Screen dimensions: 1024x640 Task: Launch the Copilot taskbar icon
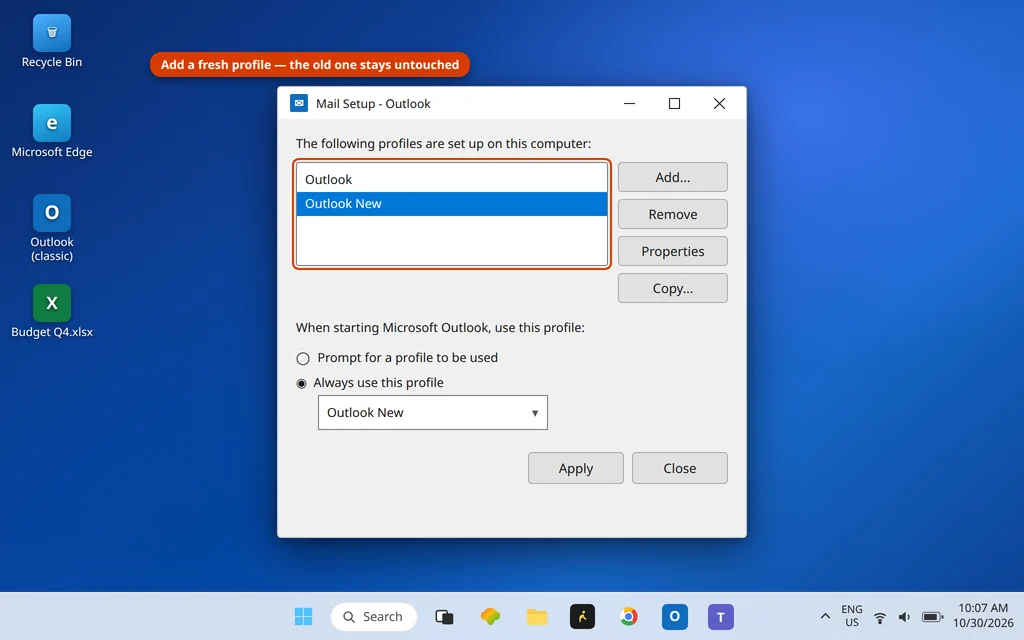(490, 616)
